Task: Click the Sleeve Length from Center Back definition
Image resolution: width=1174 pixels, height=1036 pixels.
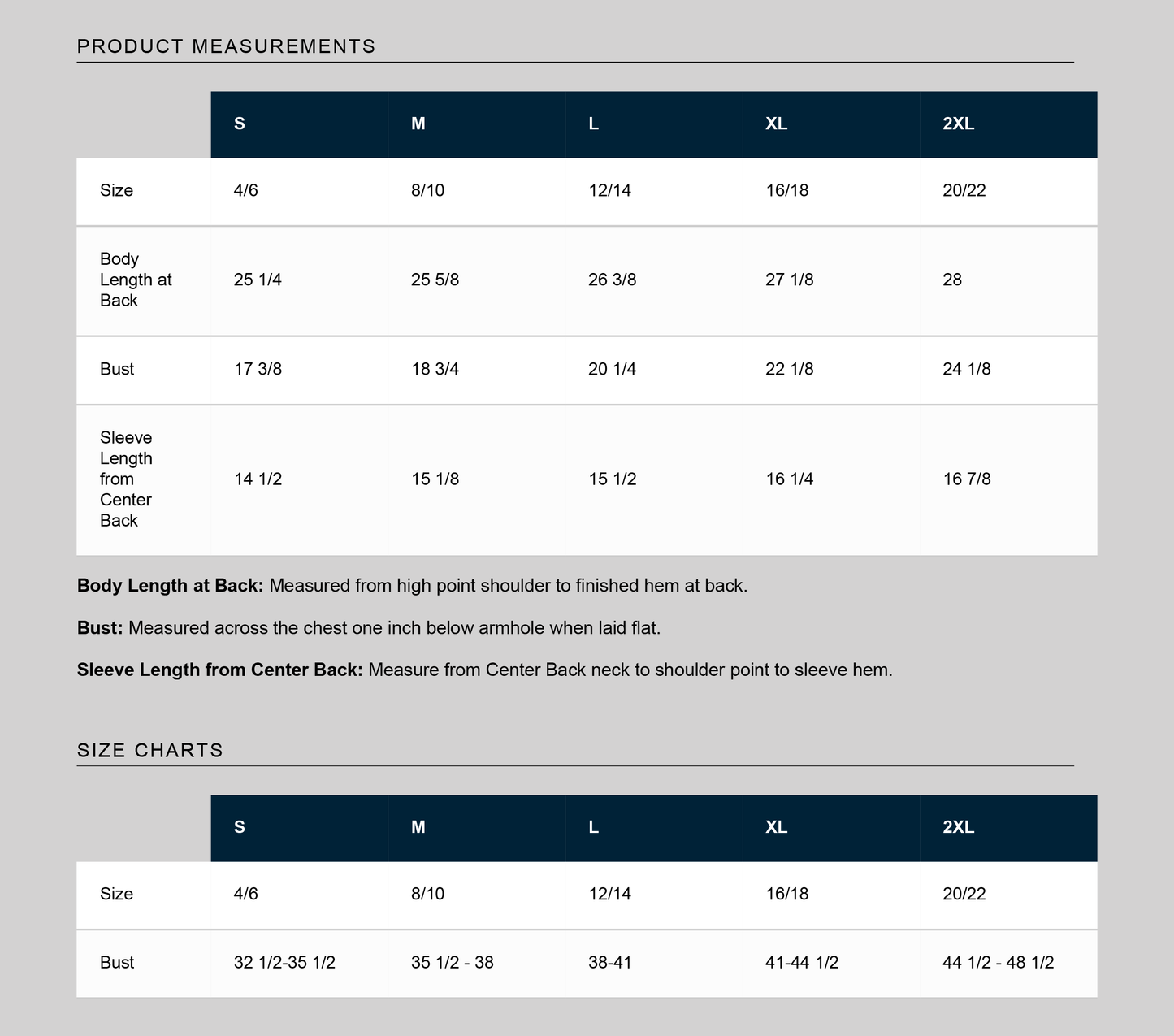Action: 219,670
